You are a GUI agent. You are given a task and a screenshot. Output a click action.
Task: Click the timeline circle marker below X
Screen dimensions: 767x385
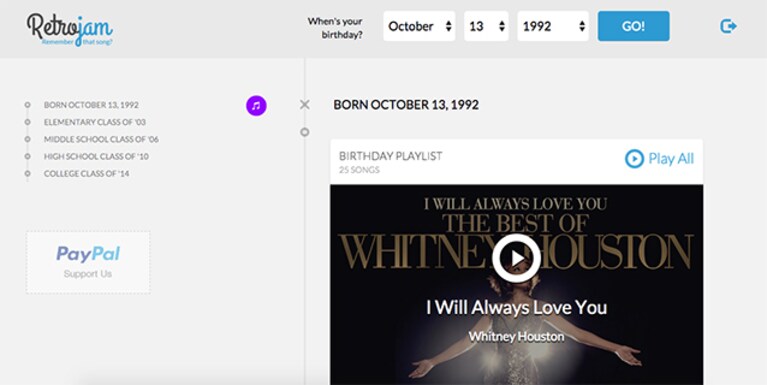tap(304, 132)
